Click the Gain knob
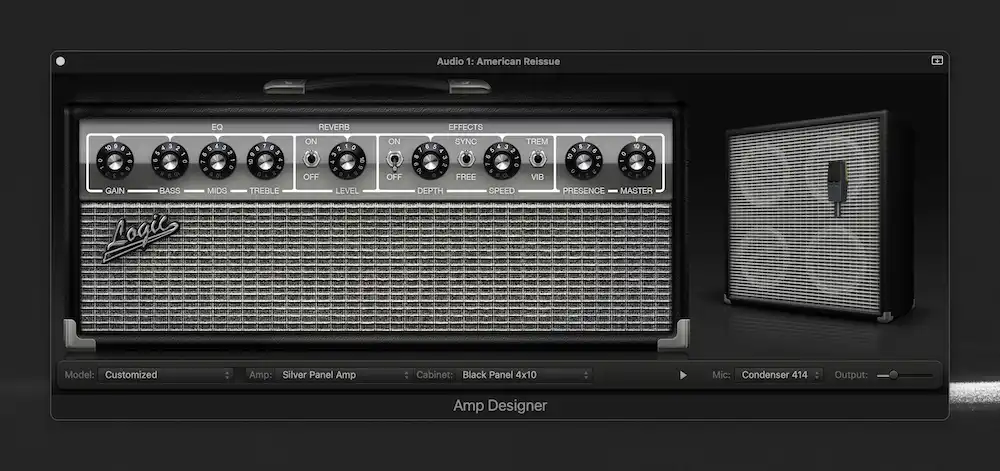Viewport: 1000px width, 471px height. (115, 161)
